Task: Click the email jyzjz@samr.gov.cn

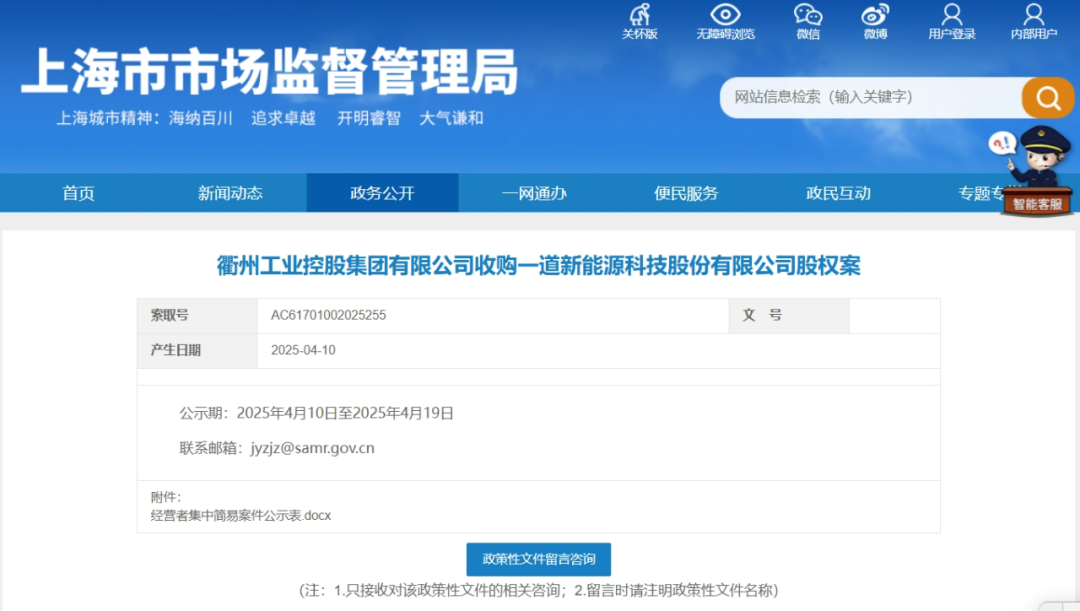Action: click(313, 448)
